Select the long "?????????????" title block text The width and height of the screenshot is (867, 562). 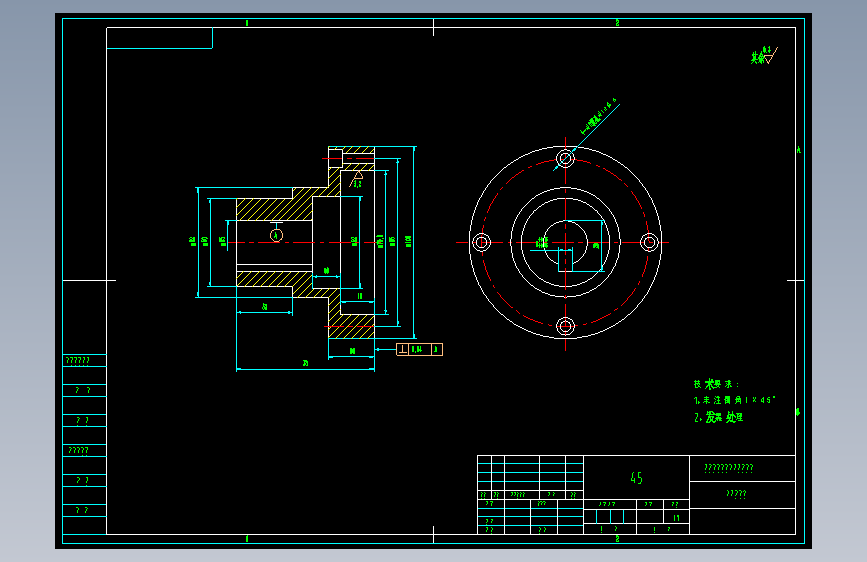click(x=729, y=468)
